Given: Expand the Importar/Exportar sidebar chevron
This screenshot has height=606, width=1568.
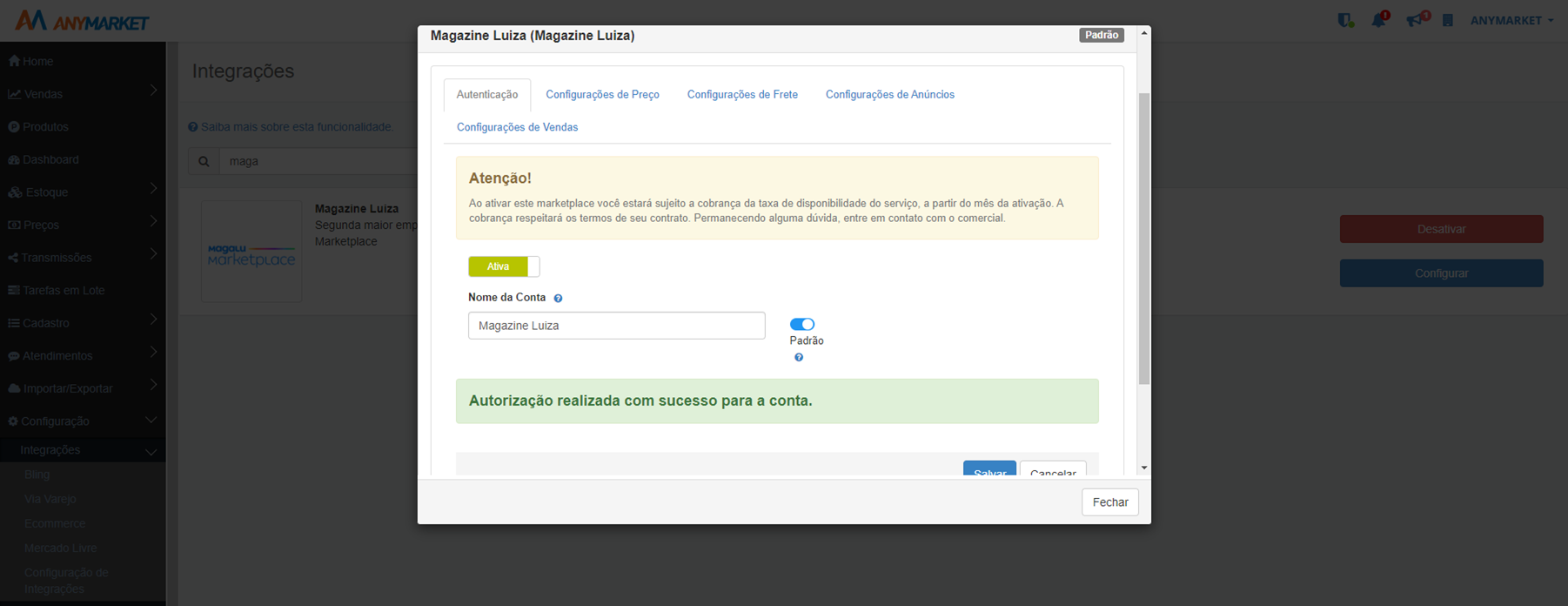Looking at the screenshot, I should 153,385.
